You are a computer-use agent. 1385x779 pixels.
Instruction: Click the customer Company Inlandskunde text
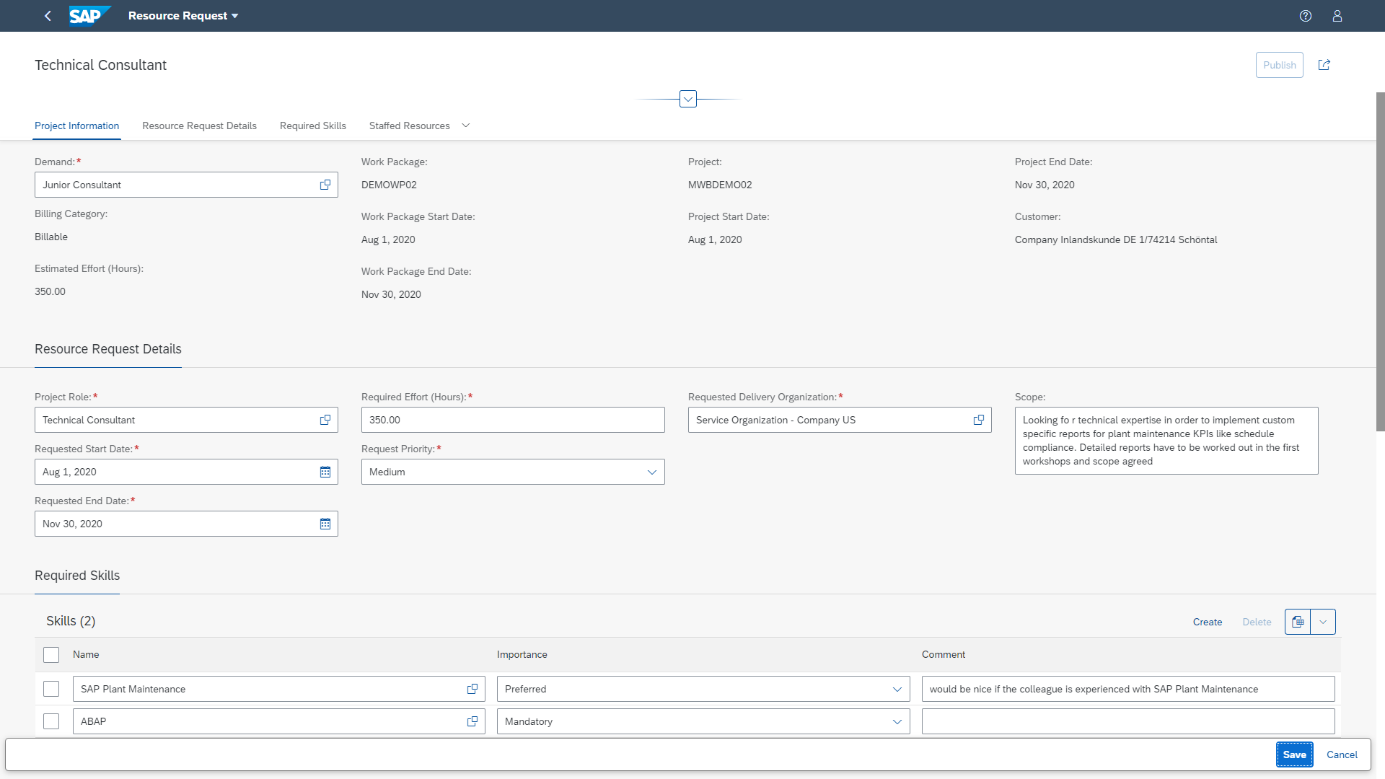tap(1116, 240)
